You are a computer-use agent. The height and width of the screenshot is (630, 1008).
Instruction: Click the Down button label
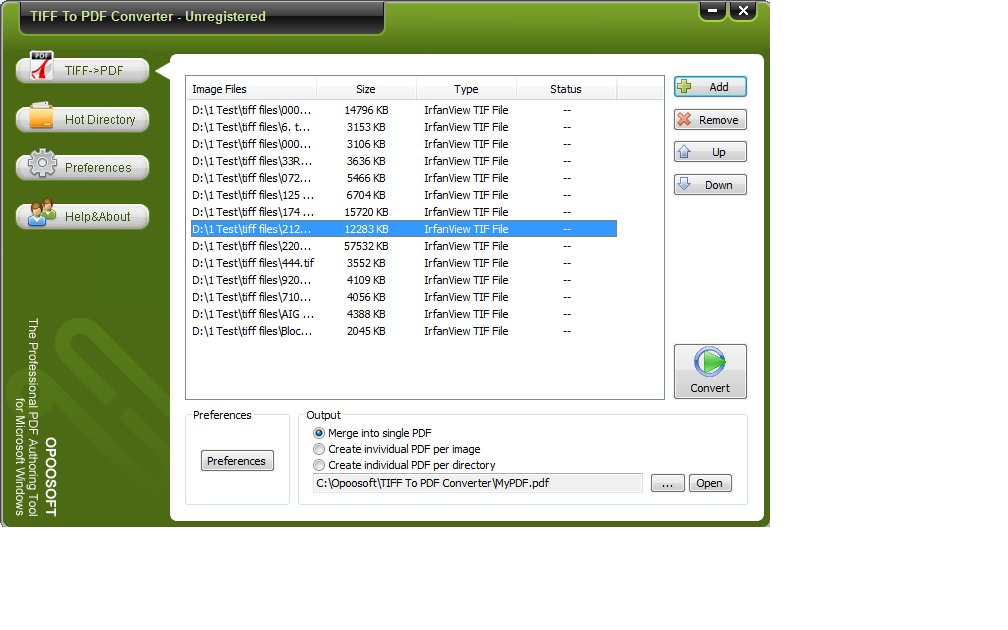click(x=719, y=185)
